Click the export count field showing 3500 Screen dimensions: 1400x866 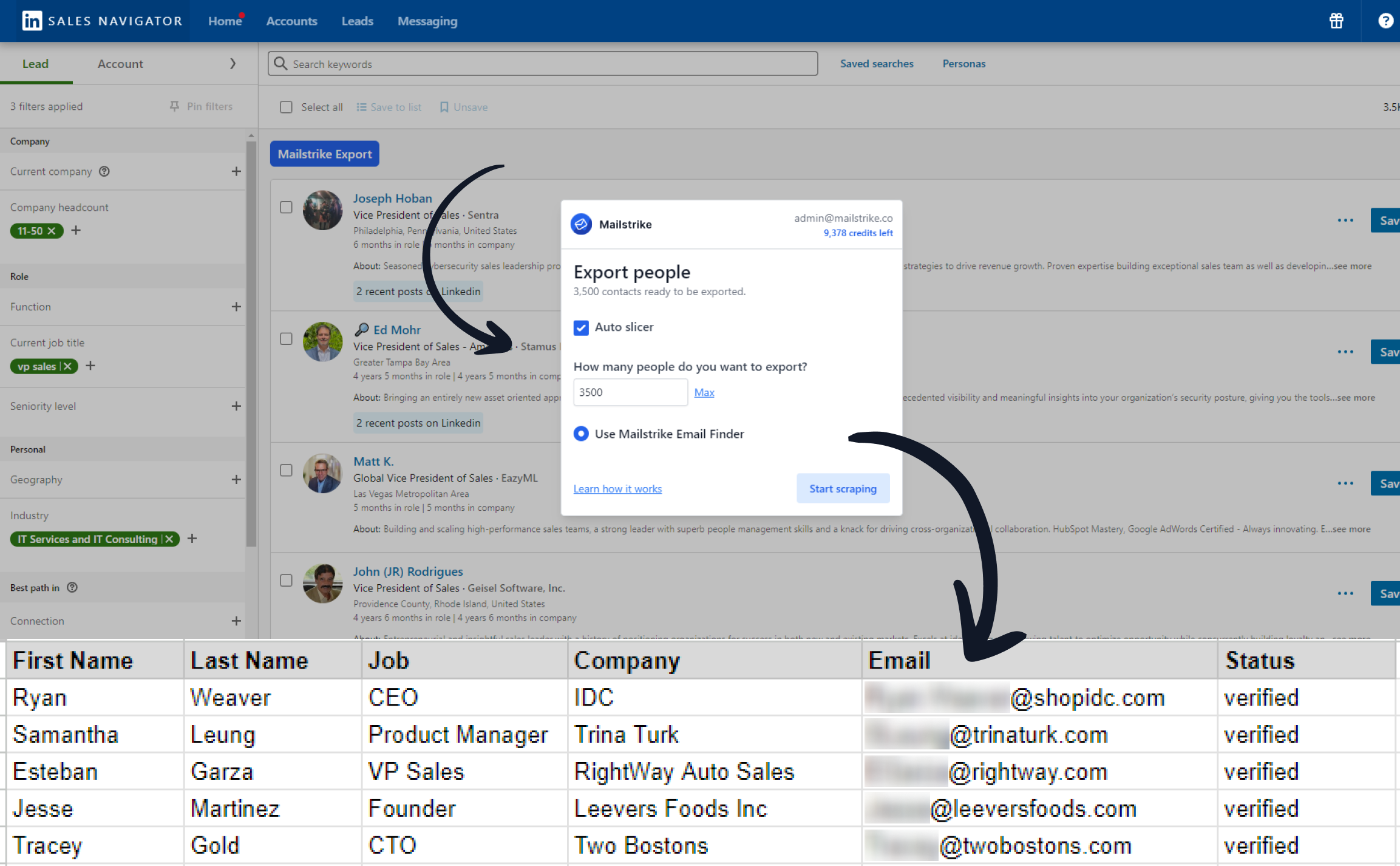(630, 392)
